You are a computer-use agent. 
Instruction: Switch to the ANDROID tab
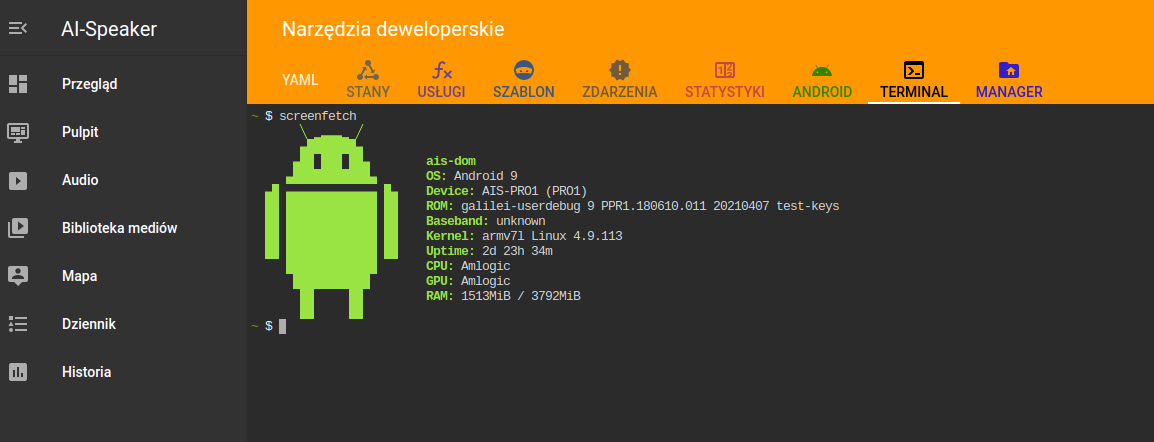tap(822, 80)
